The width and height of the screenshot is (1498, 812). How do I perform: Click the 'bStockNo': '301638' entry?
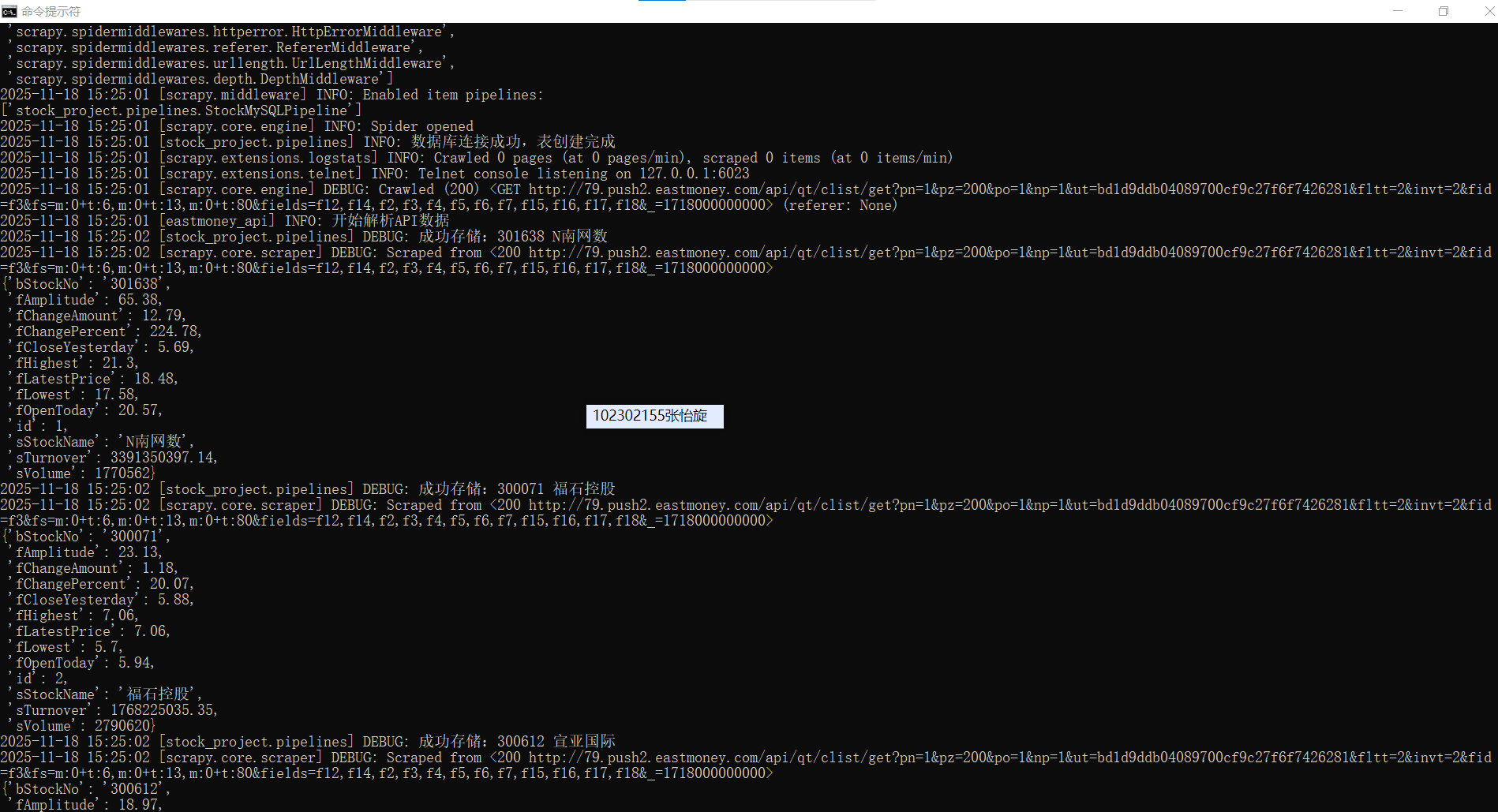click(x=85, y=284)
